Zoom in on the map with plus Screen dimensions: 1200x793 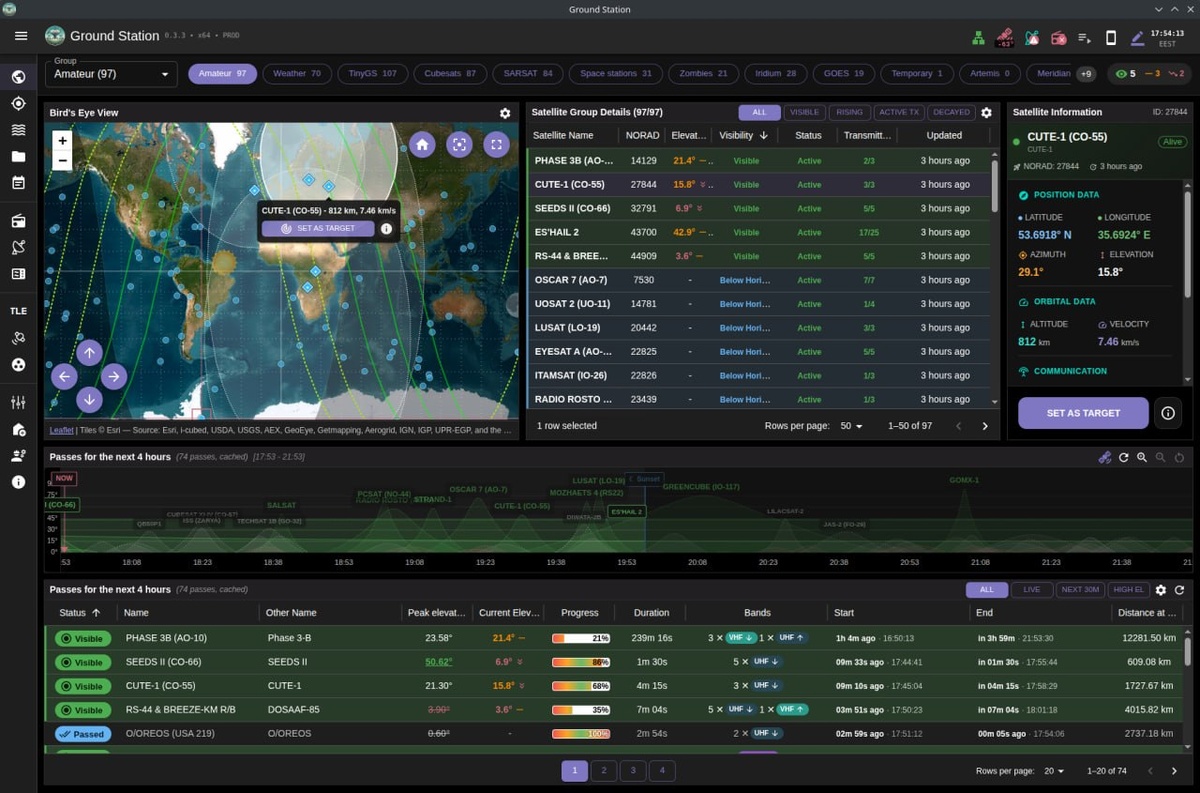62,141
